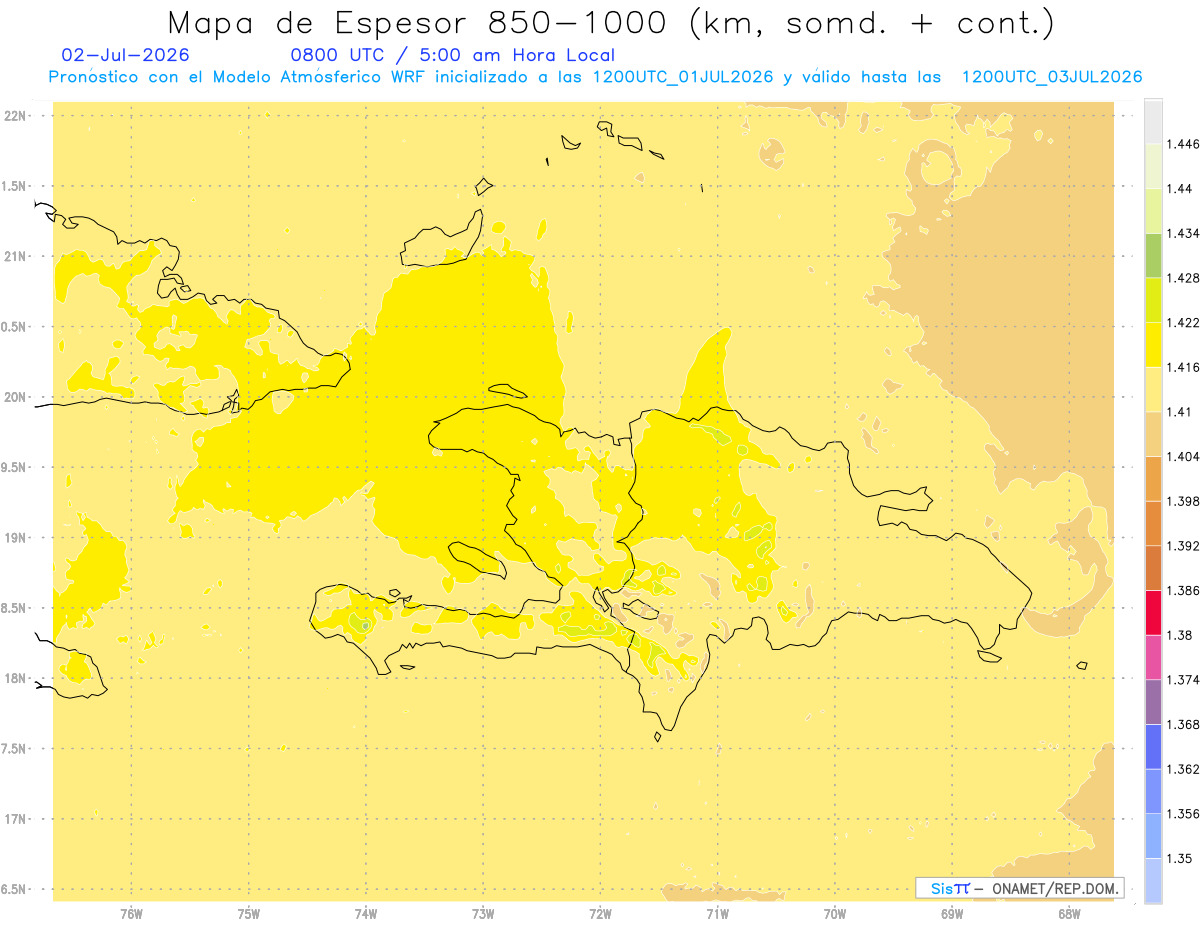Select the light blue band between 1.35 and 1.356
The height and width of the screenshot is (927, 1200).
[1153, 836]
